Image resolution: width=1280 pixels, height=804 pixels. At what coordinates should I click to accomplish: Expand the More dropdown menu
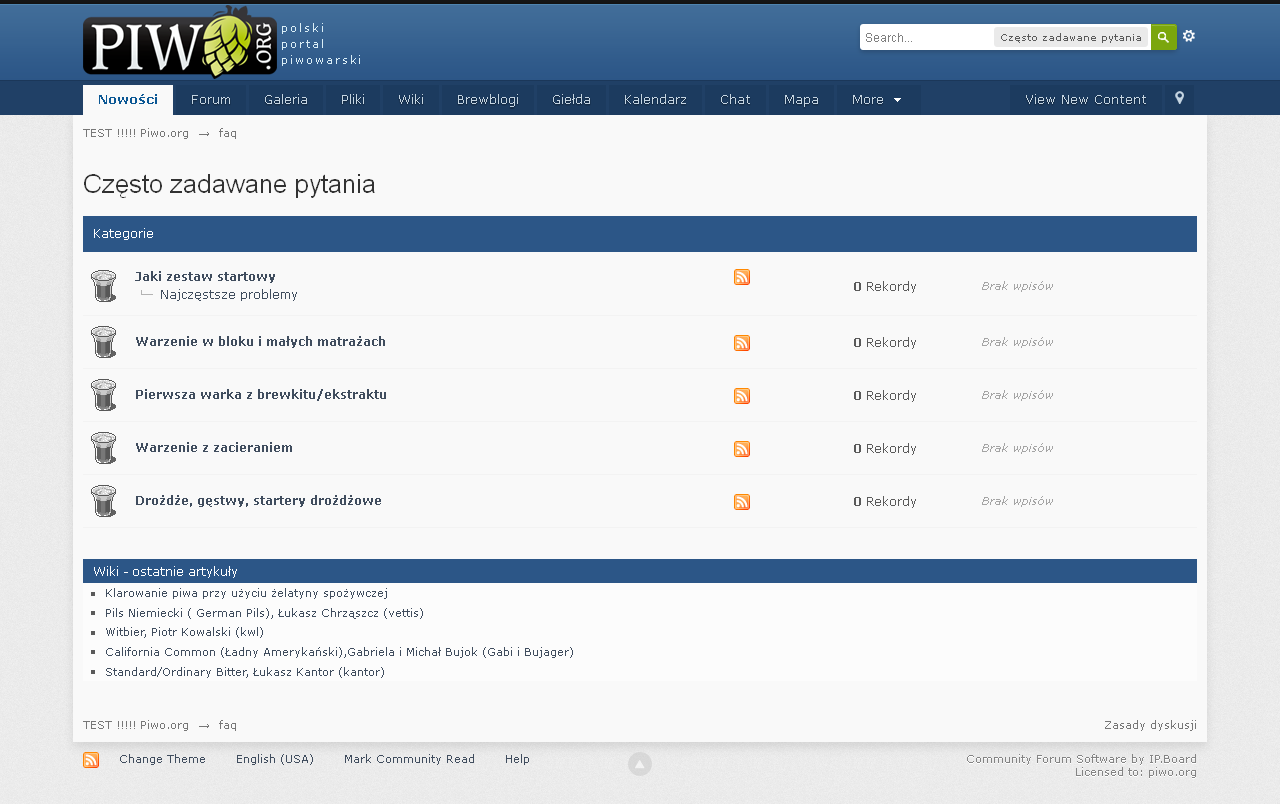click(x=876, y=100)
